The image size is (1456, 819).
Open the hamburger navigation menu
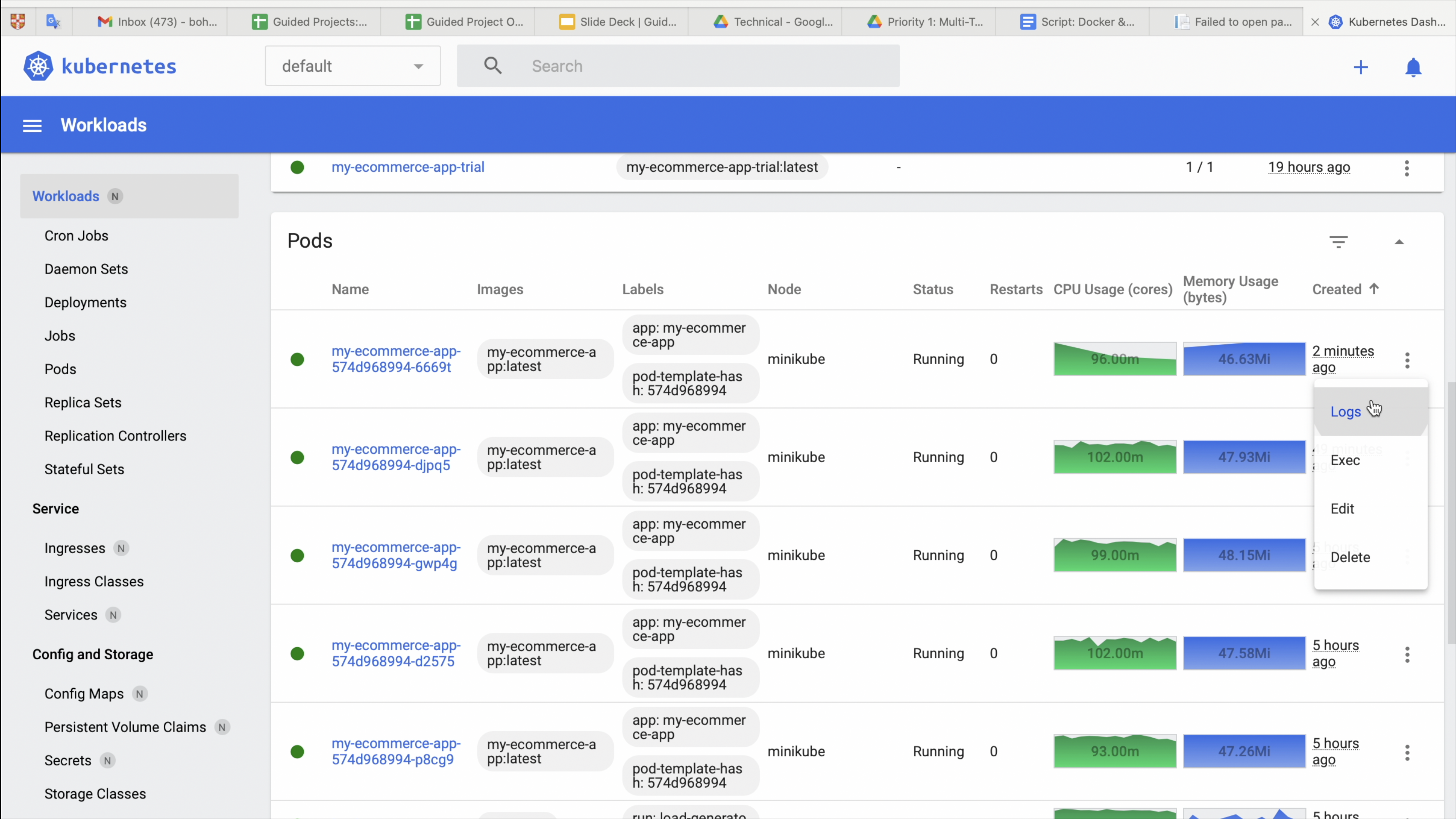click(32, 125)
